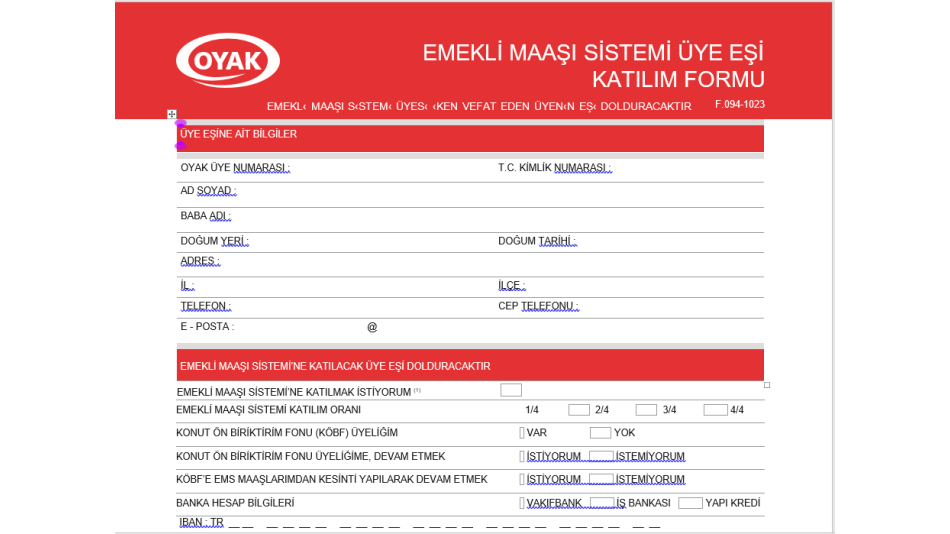Click 'EMEKLİ MAAŞI SİSTEMİ'NE KATILACAK ÜYE EŞİ DOLDURACAKTIR' heading
950x534 pixels.
(335, 366)
